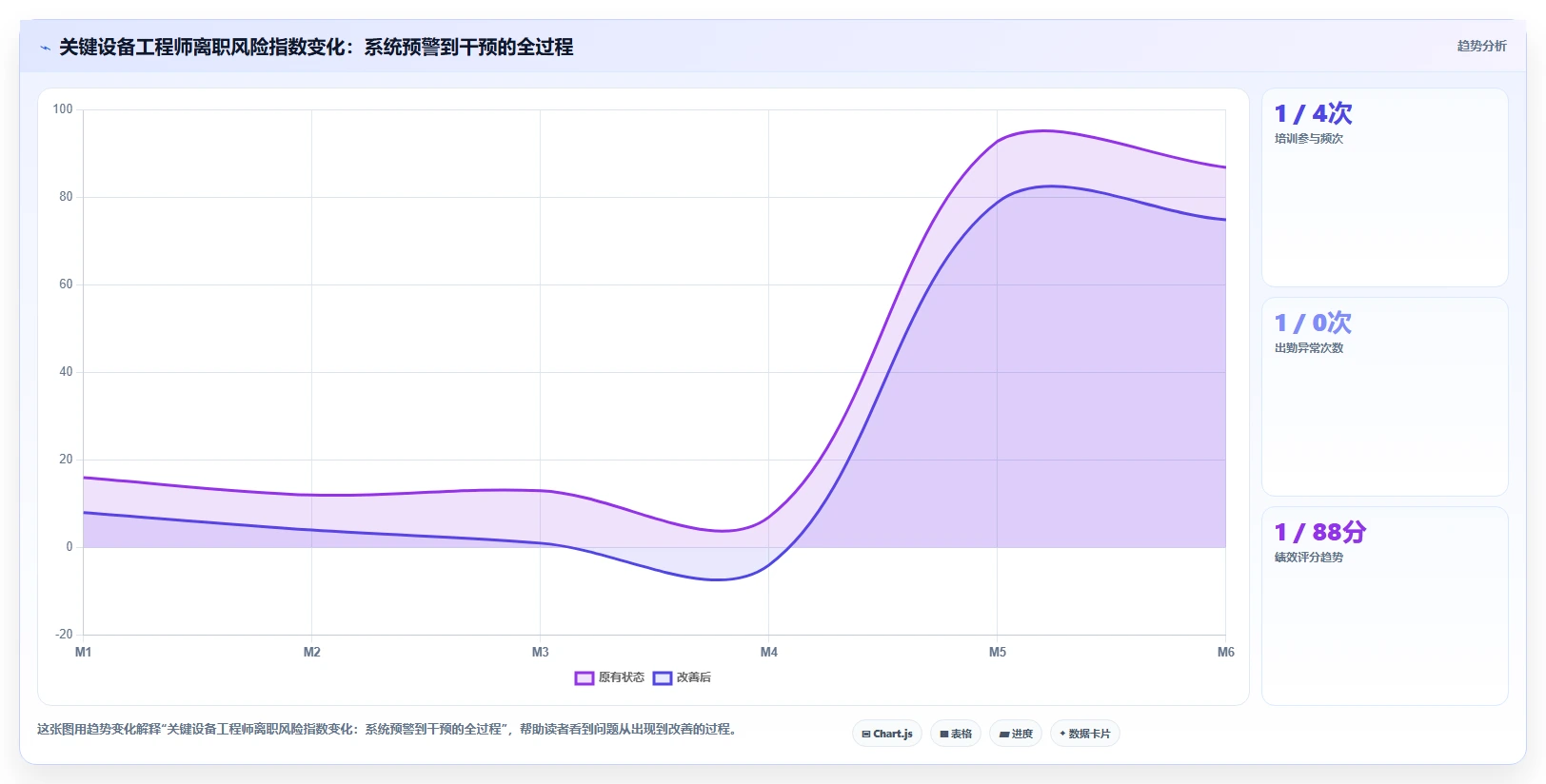The width and height of the screenshot is (1546, 784).
Task: Click the M4 axis label
Action: click(x=769, y=652)
